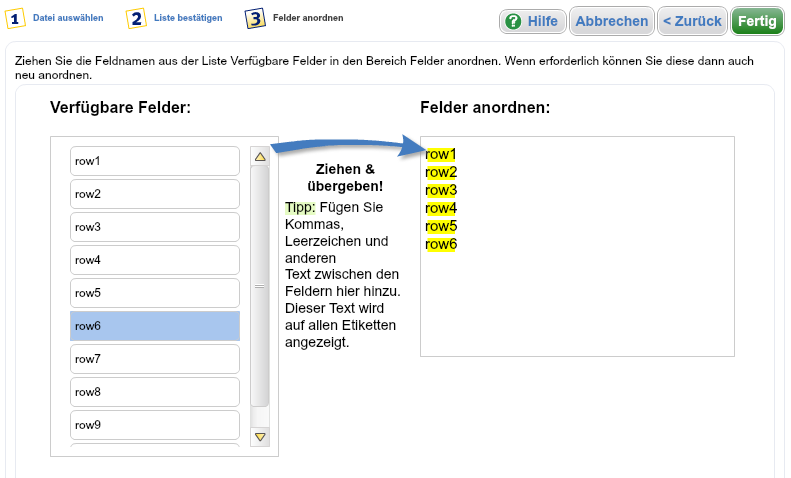Go back with the Zurück button
Viewport: 791px width, 478px height.
tap(691, 22)
